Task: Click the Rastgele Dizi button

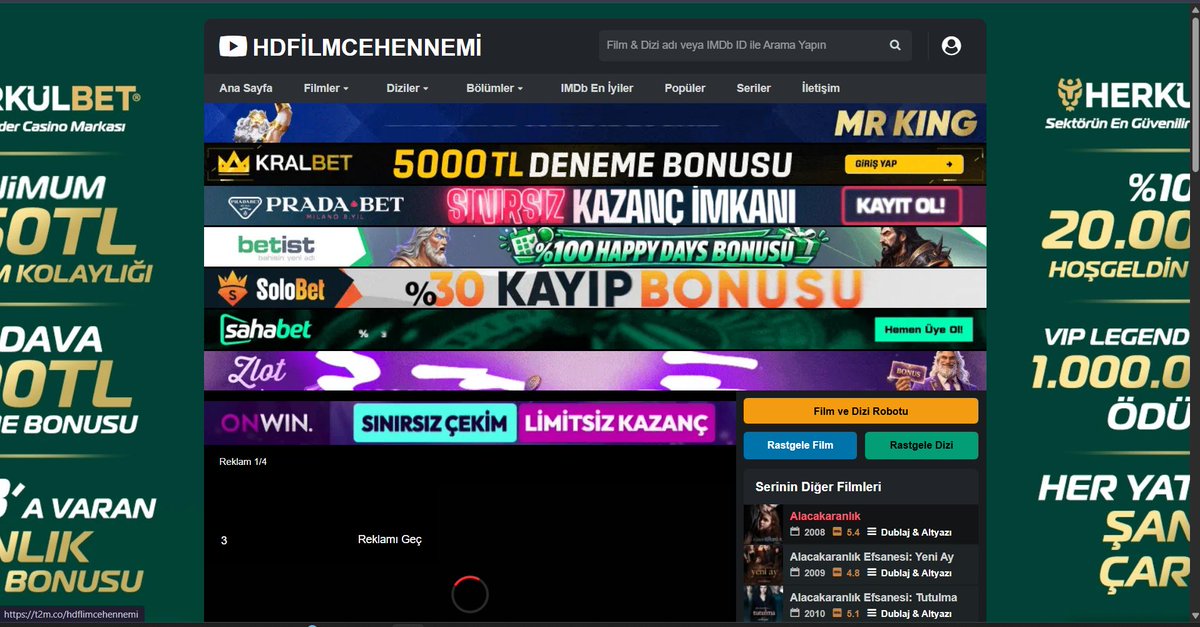Action: tap(921, 446)
